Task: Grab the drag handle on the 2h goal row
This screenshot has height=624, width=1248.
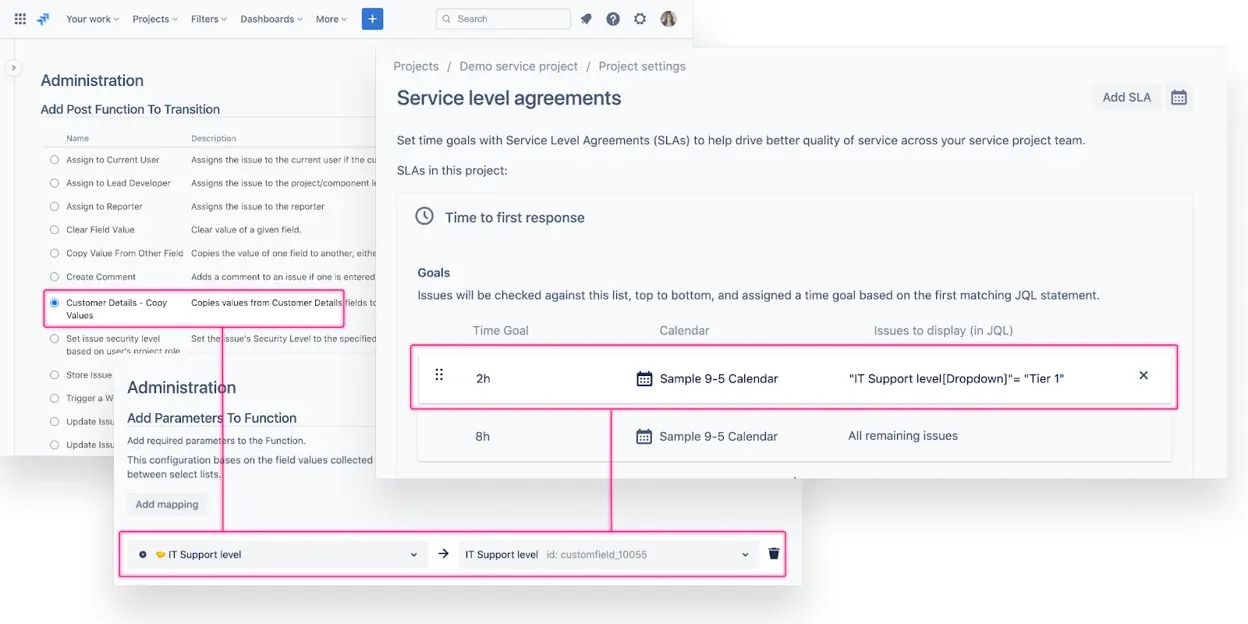Action: pyautogui.click(x=439, y=376)
